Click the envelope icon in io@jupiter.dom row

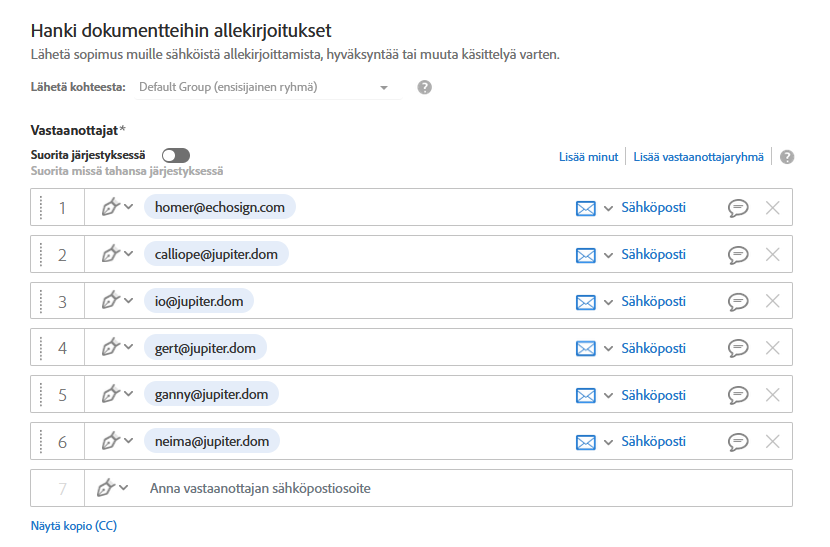click(x=586, y=302)
